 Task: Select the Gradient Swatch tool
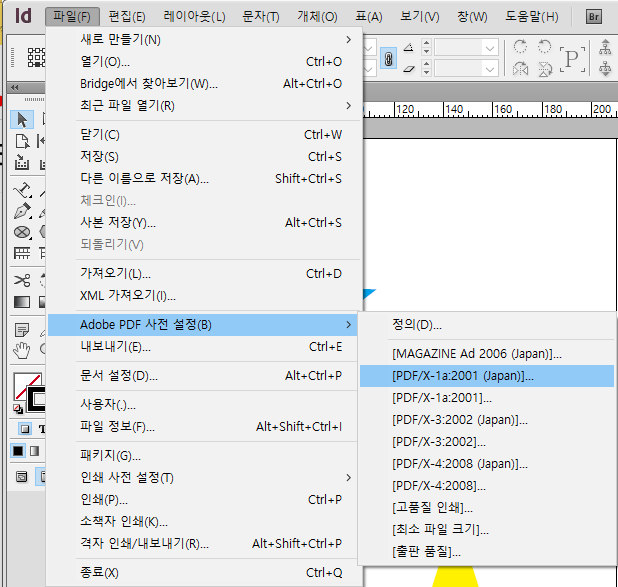(22, 302)
